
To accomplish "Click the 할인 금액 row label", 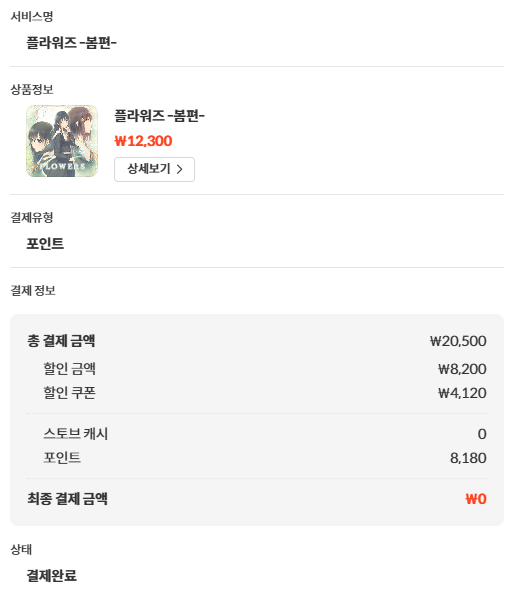I will pos(69,368).
